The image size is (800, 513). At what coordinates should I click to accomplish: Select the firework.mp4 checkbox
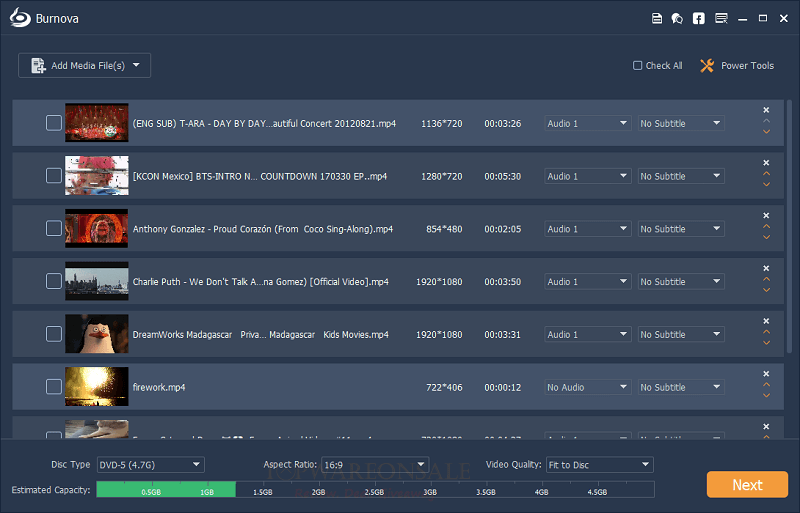coord(54,386)
